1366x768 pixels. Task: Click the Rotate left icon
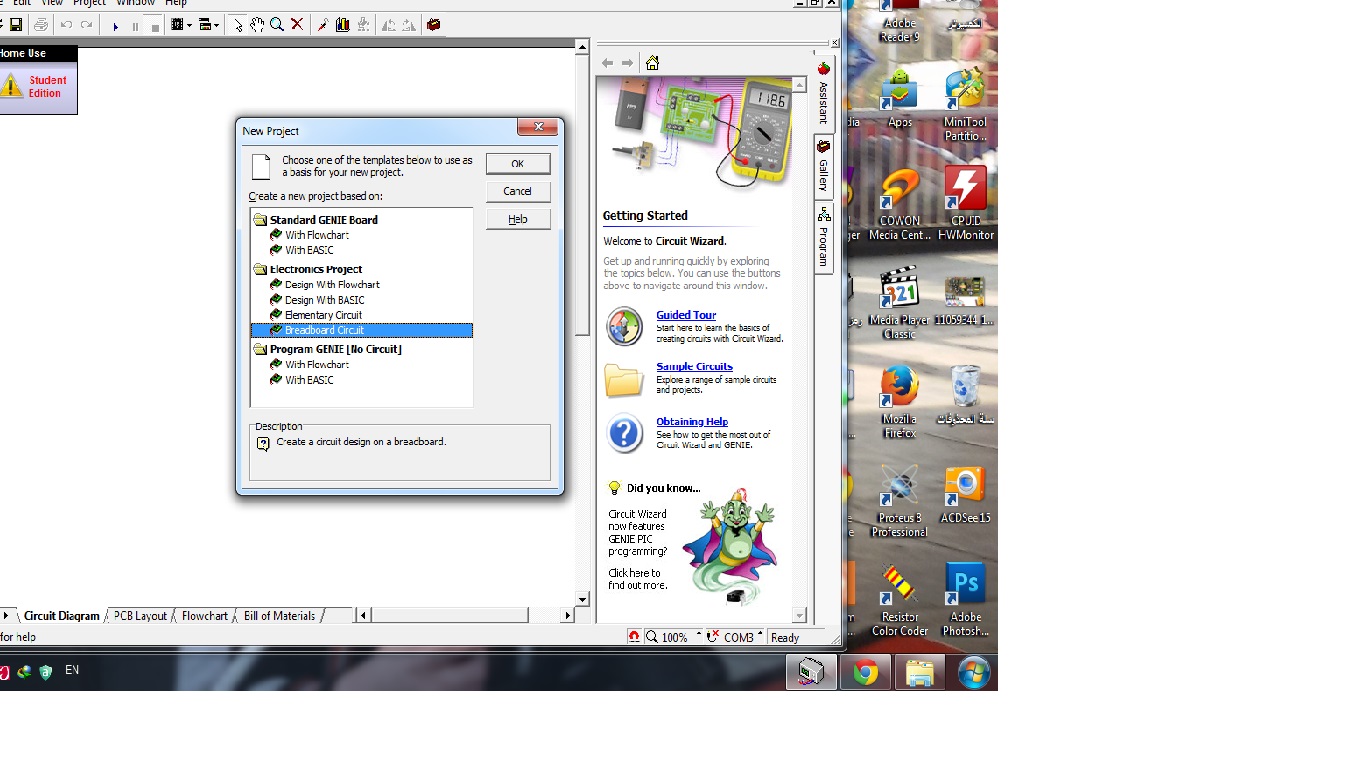(x=389, y=25)
